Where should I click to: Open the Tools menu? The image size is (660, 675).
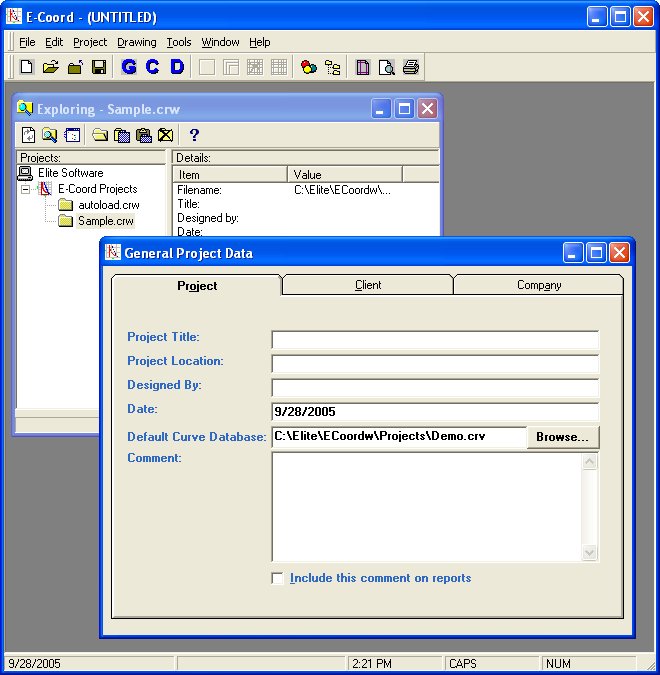click(179, 42)
